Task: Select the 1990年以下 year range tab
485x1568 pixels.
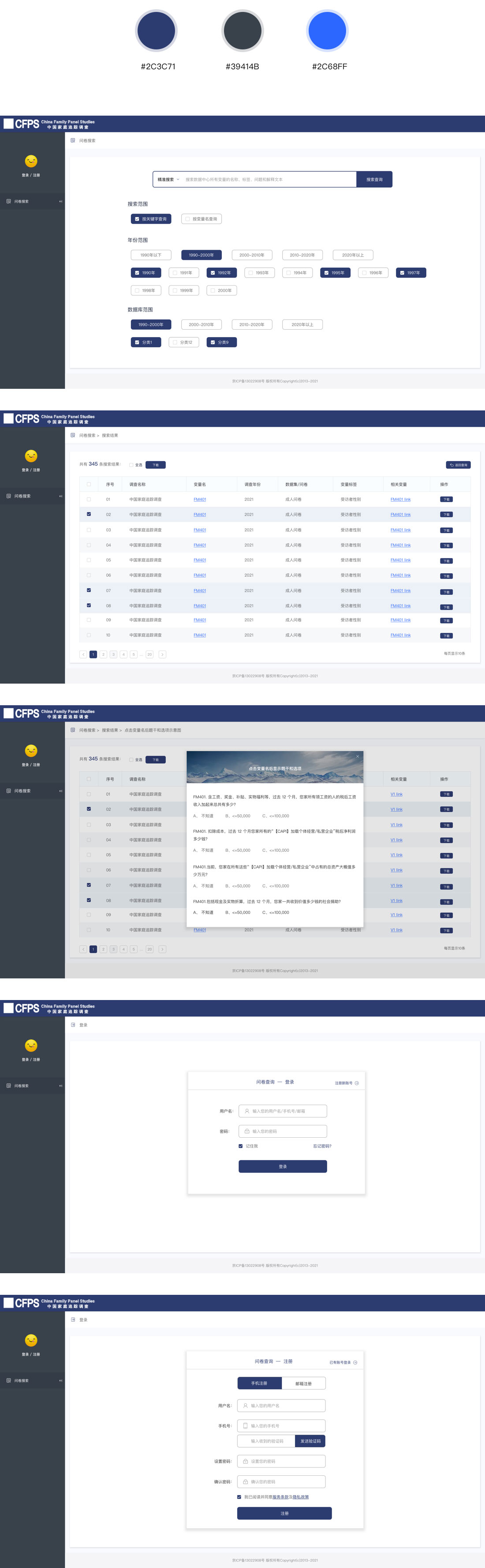Action: (151, 255)
